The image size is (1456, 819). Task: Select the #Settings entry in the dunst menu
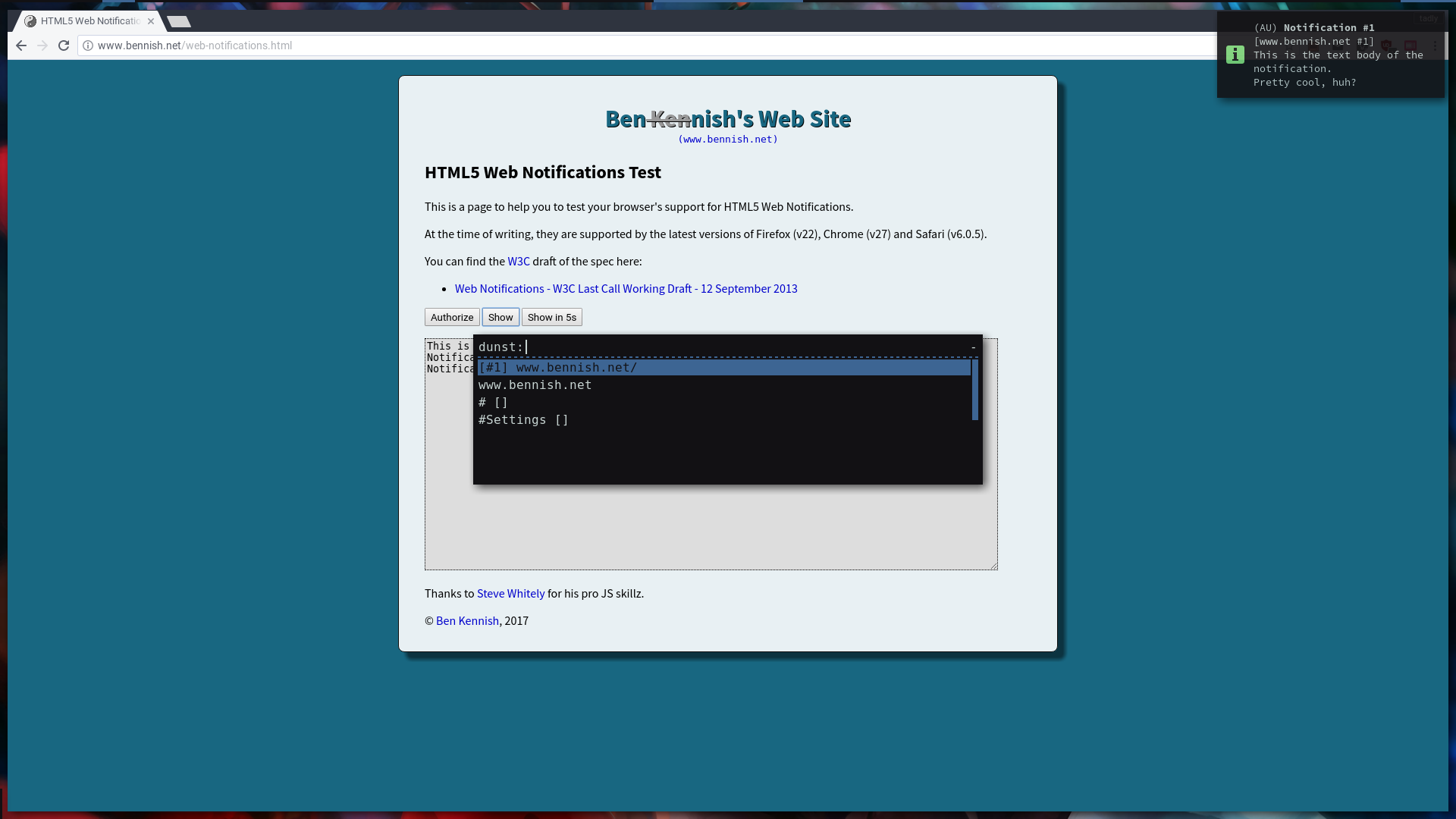click(523, 419)
